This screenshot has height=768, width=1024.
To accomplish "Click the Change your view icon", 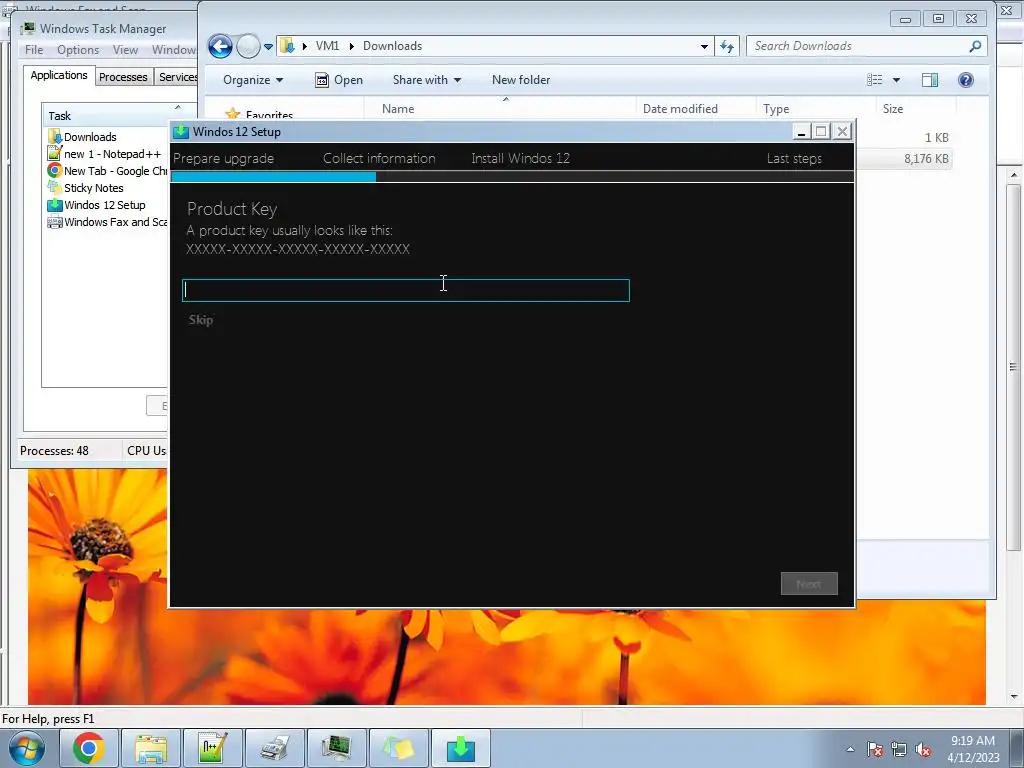I will [874, 80].
